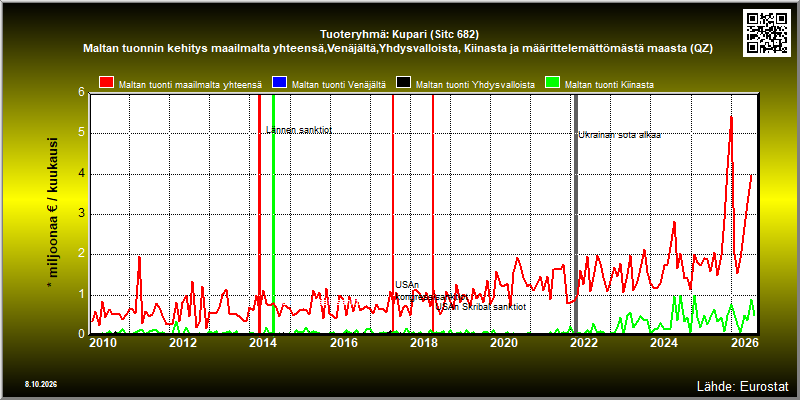Click the y-axis value 3
800x400 pixels.
point(81,214)
